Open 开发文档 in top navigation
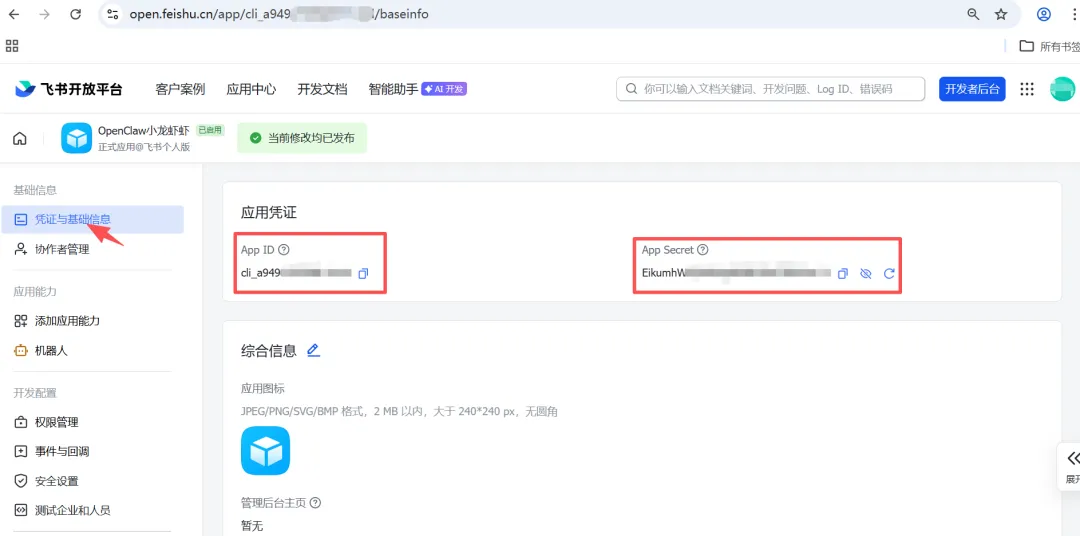 [322, 89]
